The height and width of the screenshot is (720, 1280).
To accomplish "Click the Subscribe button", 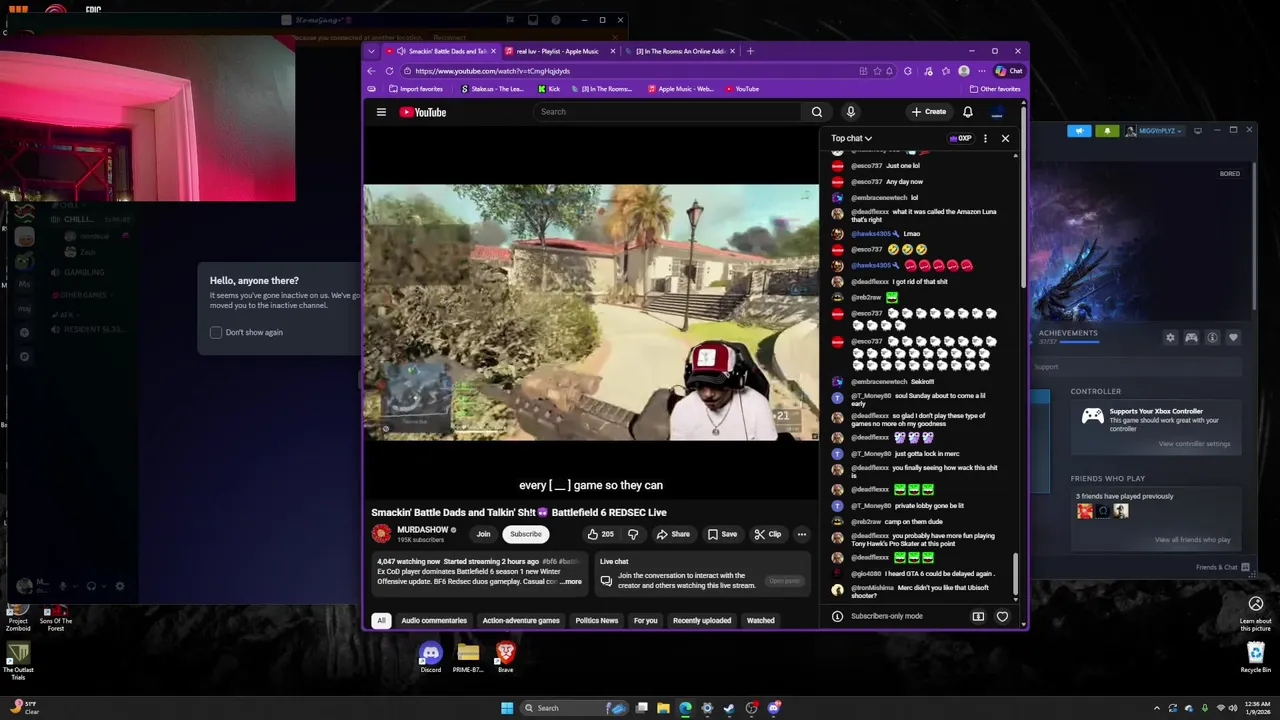I will [526, 534].
